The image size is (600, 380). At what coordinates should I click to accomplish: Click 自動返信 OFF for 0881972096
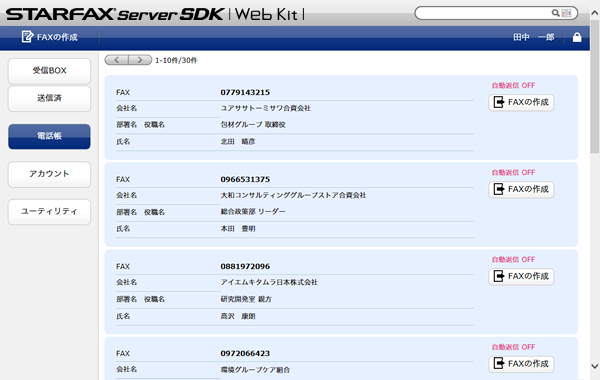[513, 259]
